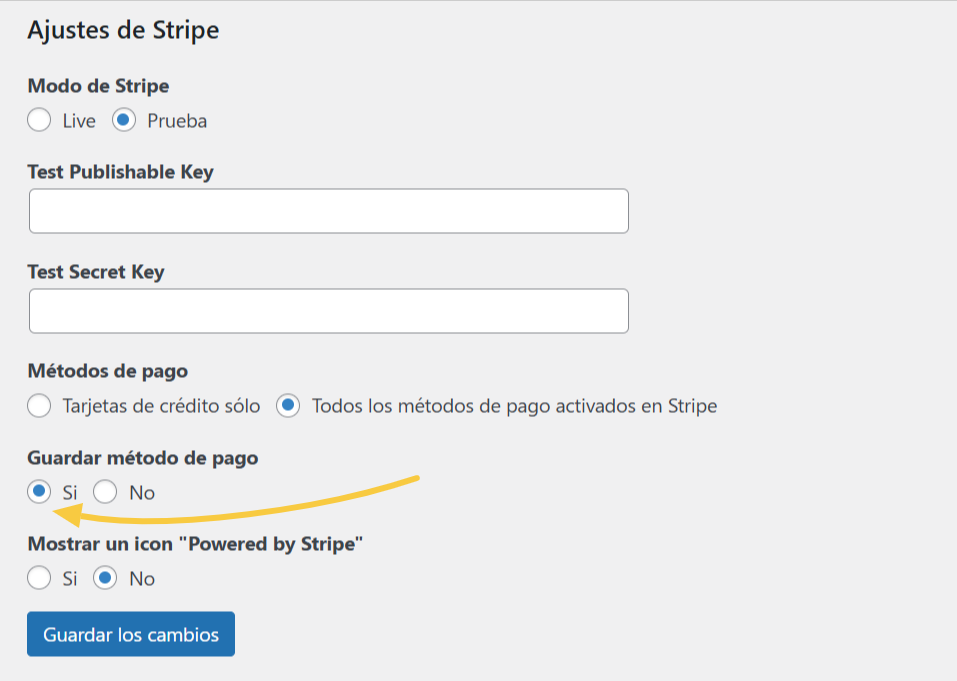Viewport: 957px width, 681px height.
Task: Enable Si for Powered by Stripe icon
Action: click(38, 578)
